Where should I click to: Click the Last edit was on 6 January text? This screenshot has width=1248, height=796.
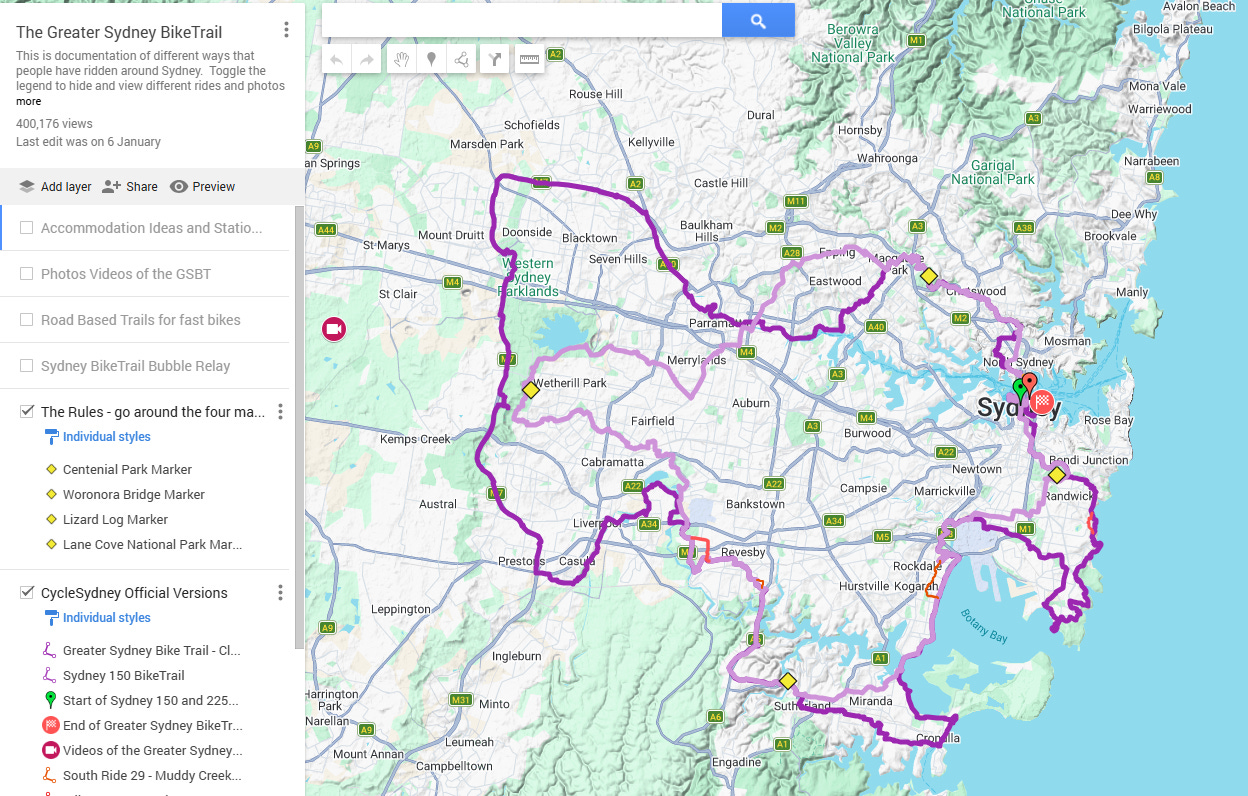click(x=88, y=142)
